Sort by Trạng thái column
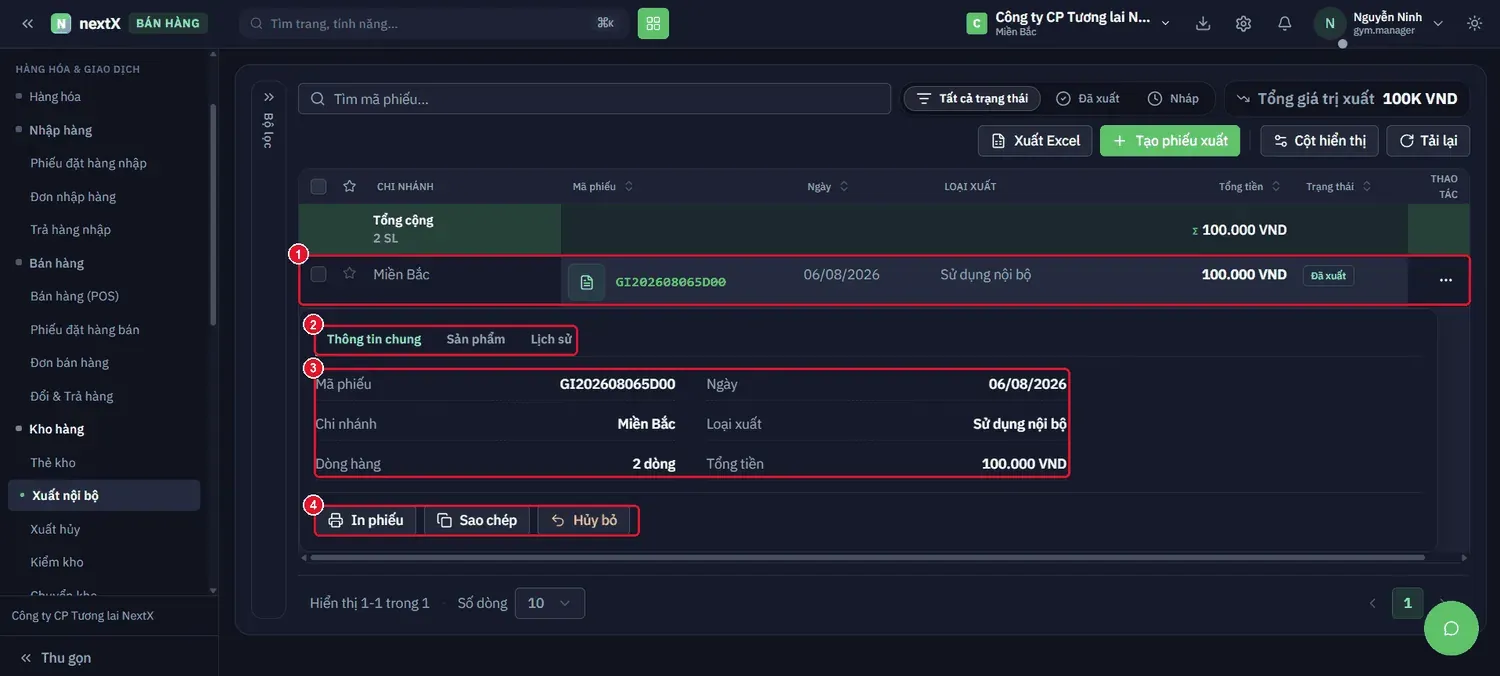1500x676 pixels. point(1339,187)
